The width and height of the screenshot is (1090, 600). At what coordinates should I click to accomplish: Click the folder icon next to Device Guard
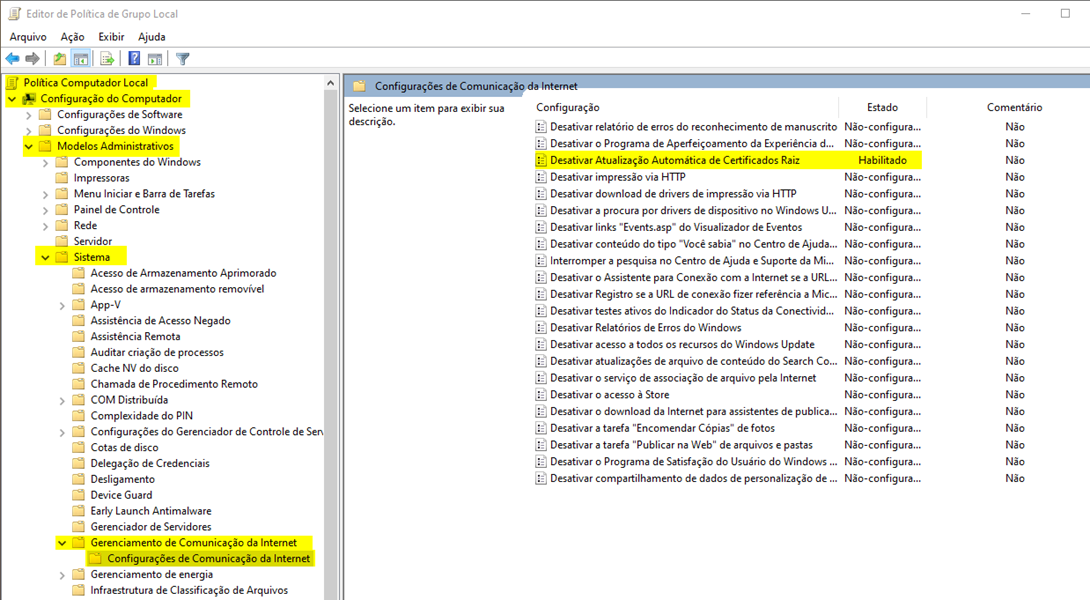[79, 495]
